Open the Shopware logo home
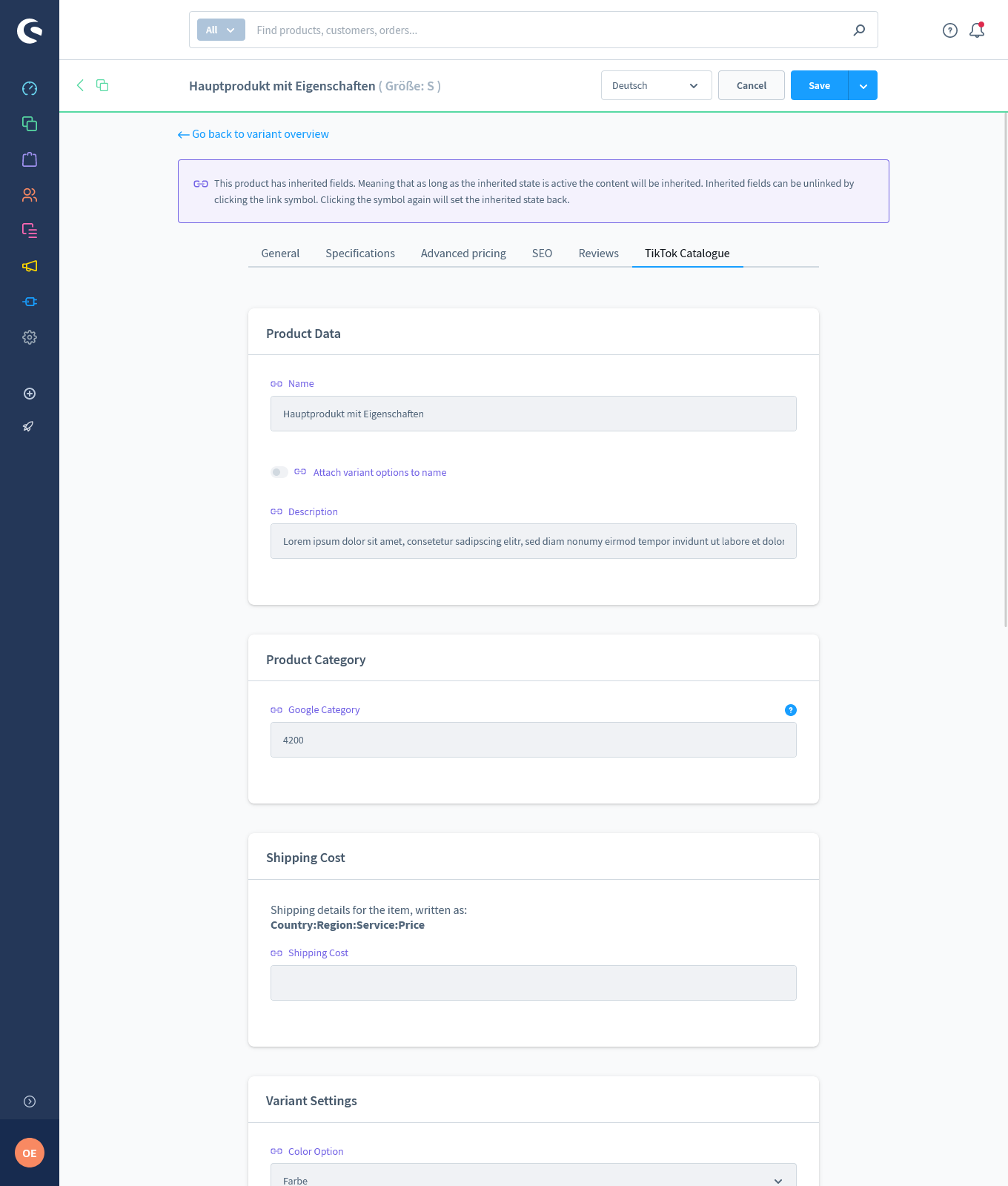 pos(30,30)
